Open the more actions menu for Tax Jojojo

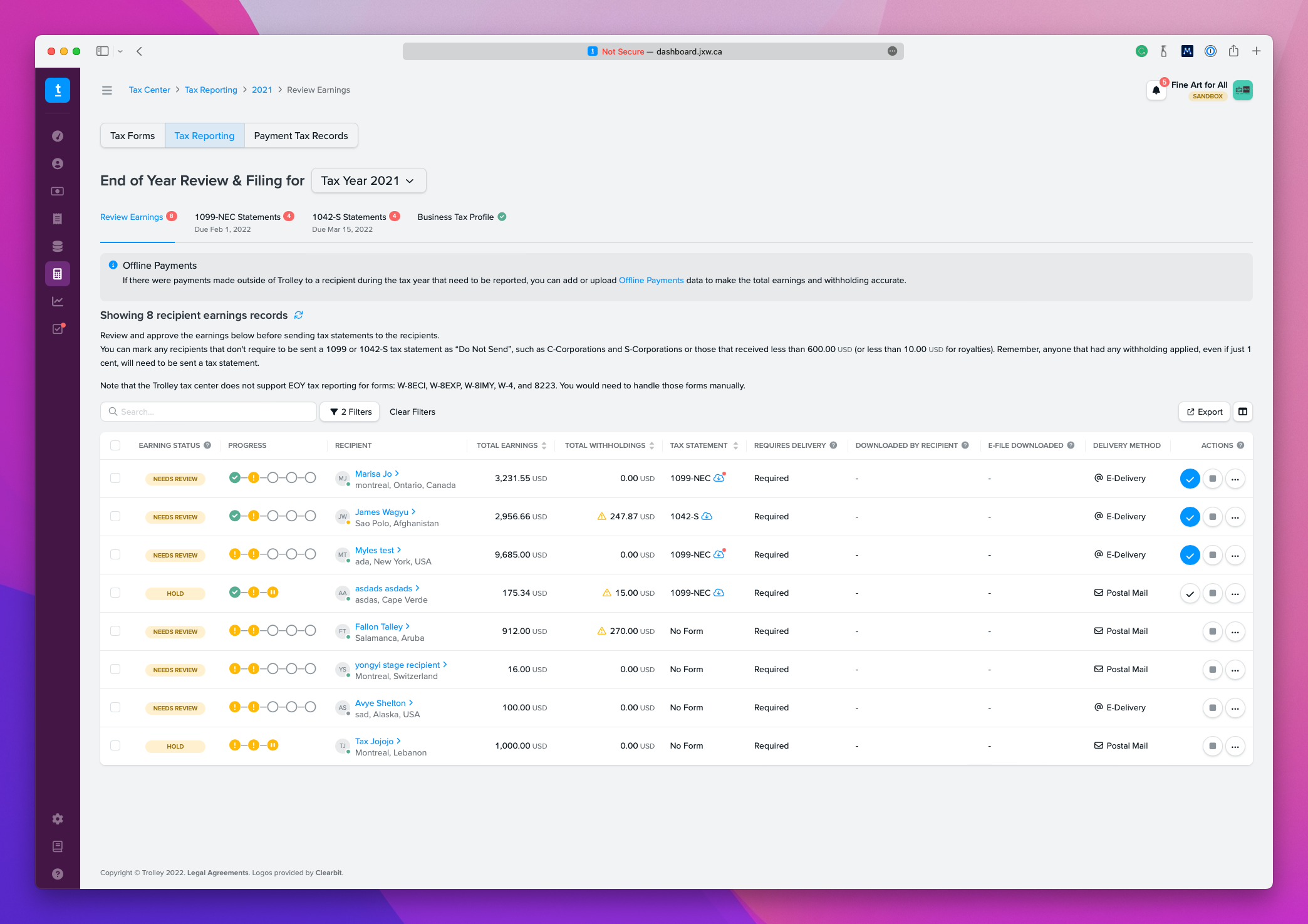click(x=1235, y=746)
